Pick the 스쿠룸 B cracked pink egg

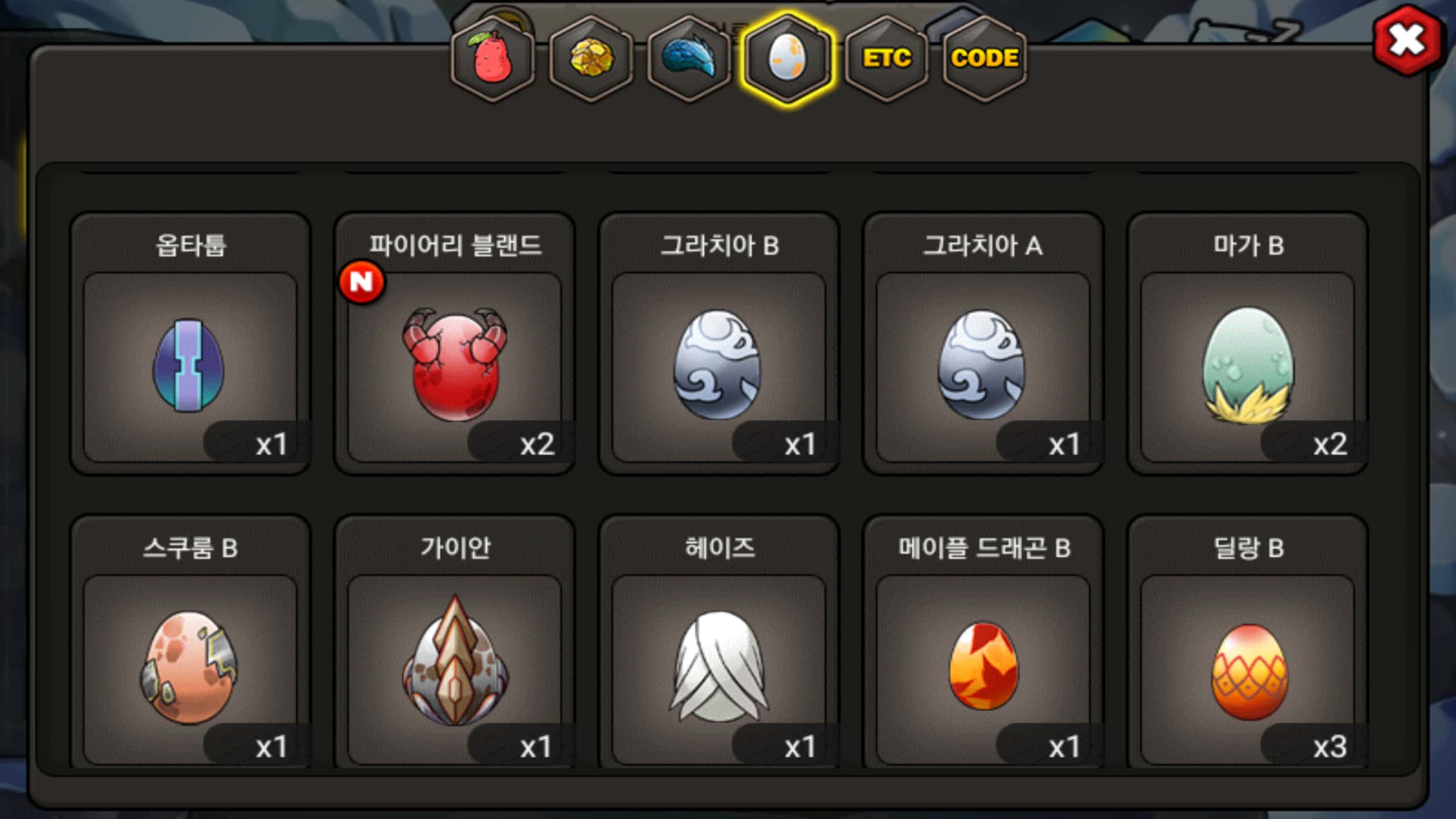click(x=190, y=643)
